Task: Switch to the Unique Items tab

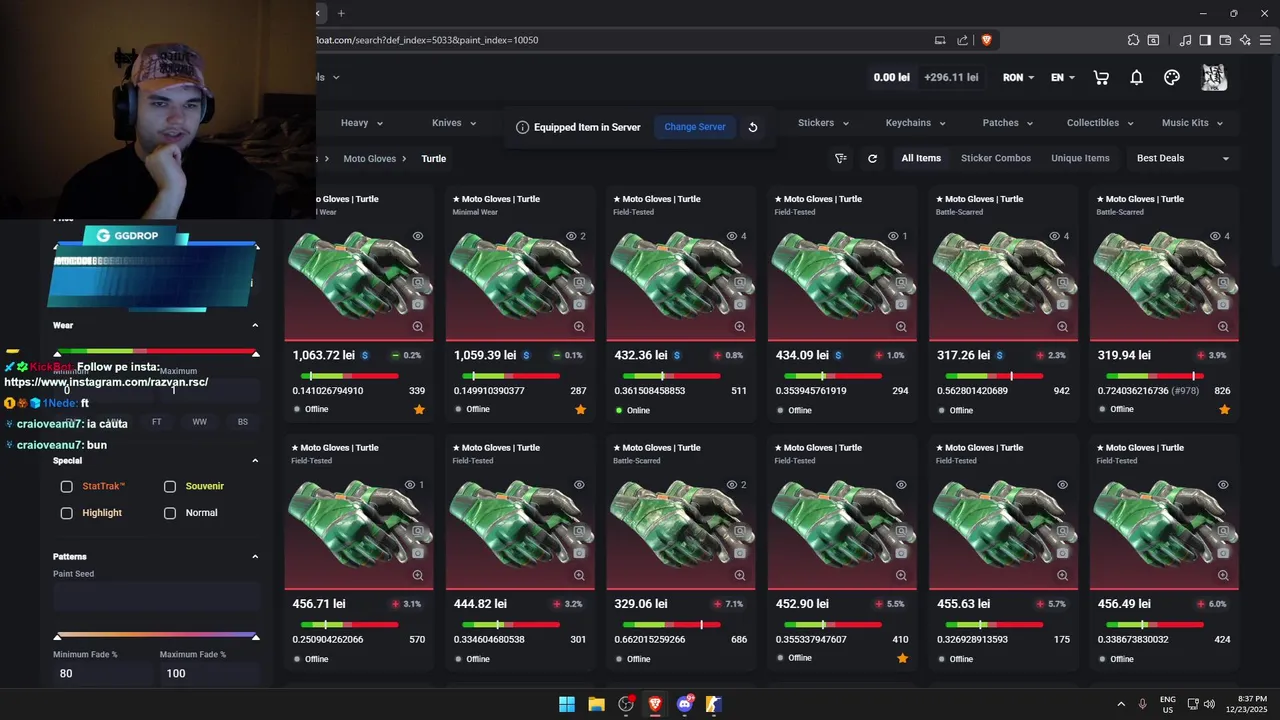Action: pyautogui.click(x=1080, y=158)
